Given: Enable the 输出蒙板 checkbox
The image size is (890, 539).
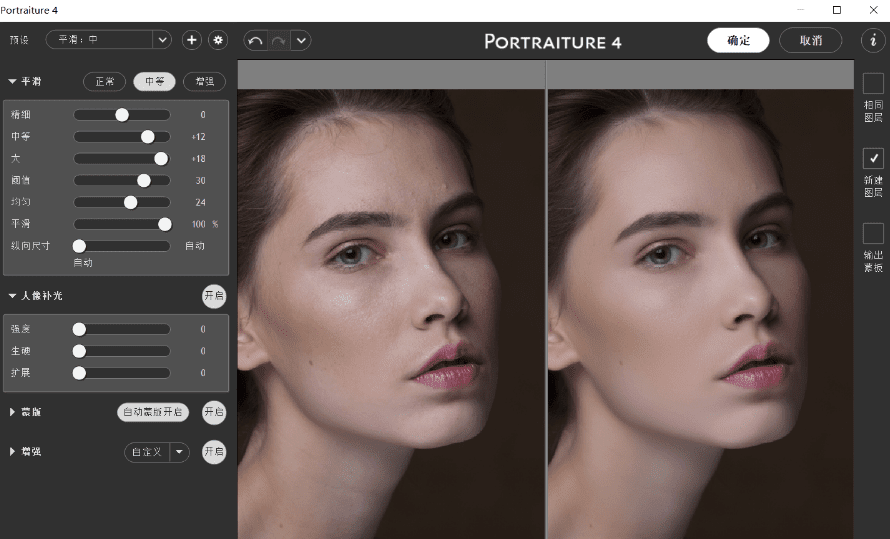Looking at the screenshot, I should coord(873,233).
